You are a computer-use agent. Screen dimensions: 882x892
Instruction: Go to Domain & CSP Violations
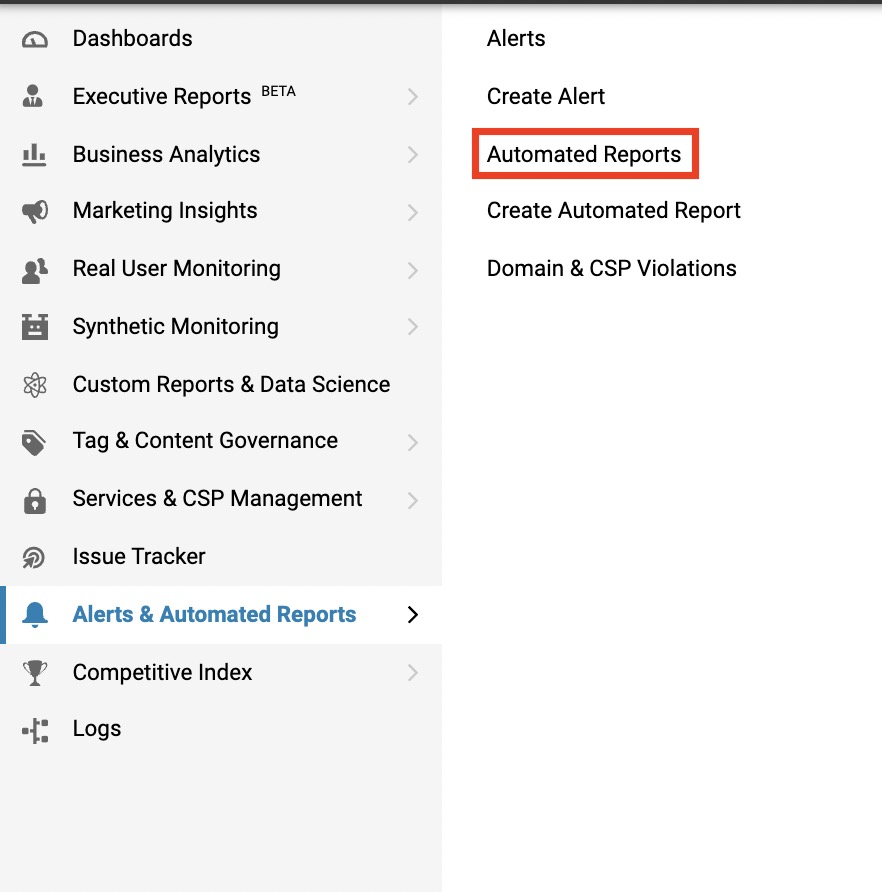click(x=612, y=269)
